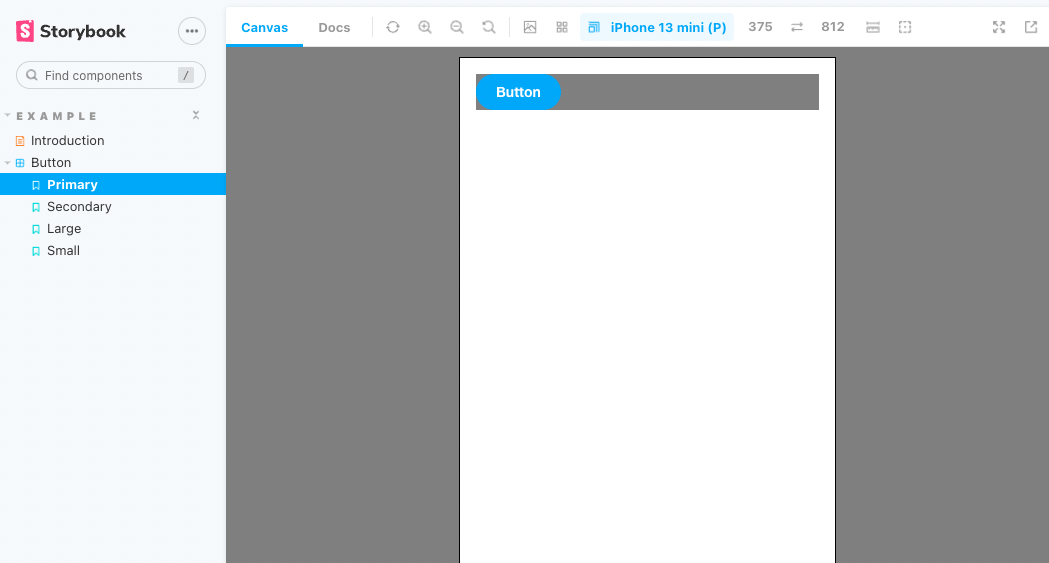Click the zoom out icon

point(457,27)
